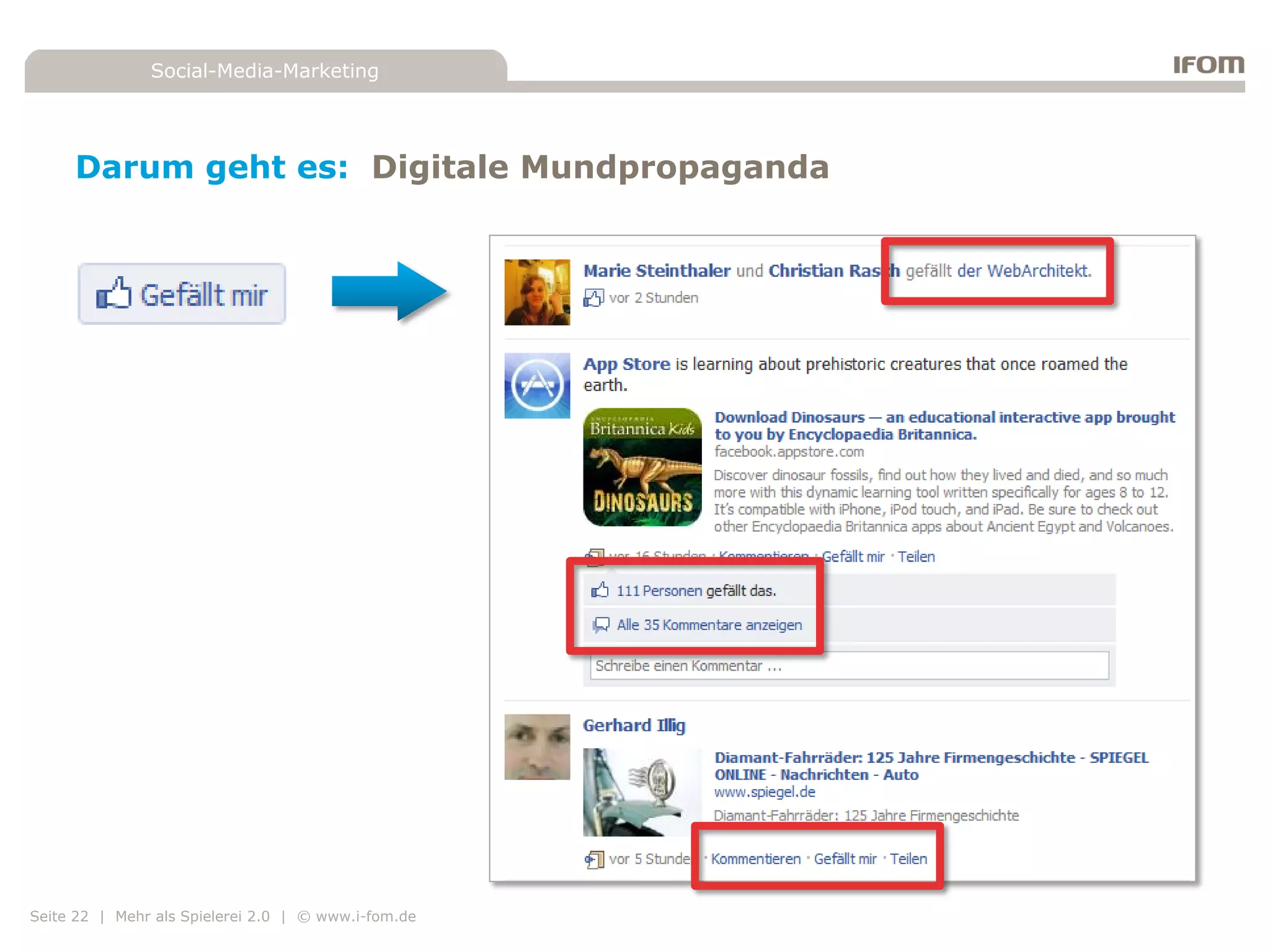Viewport: 1270px width, 952px height.
Task: Open the Diamant-Fahrräder SPIEGEL ONLINE headline link
Action: [931, 766]
